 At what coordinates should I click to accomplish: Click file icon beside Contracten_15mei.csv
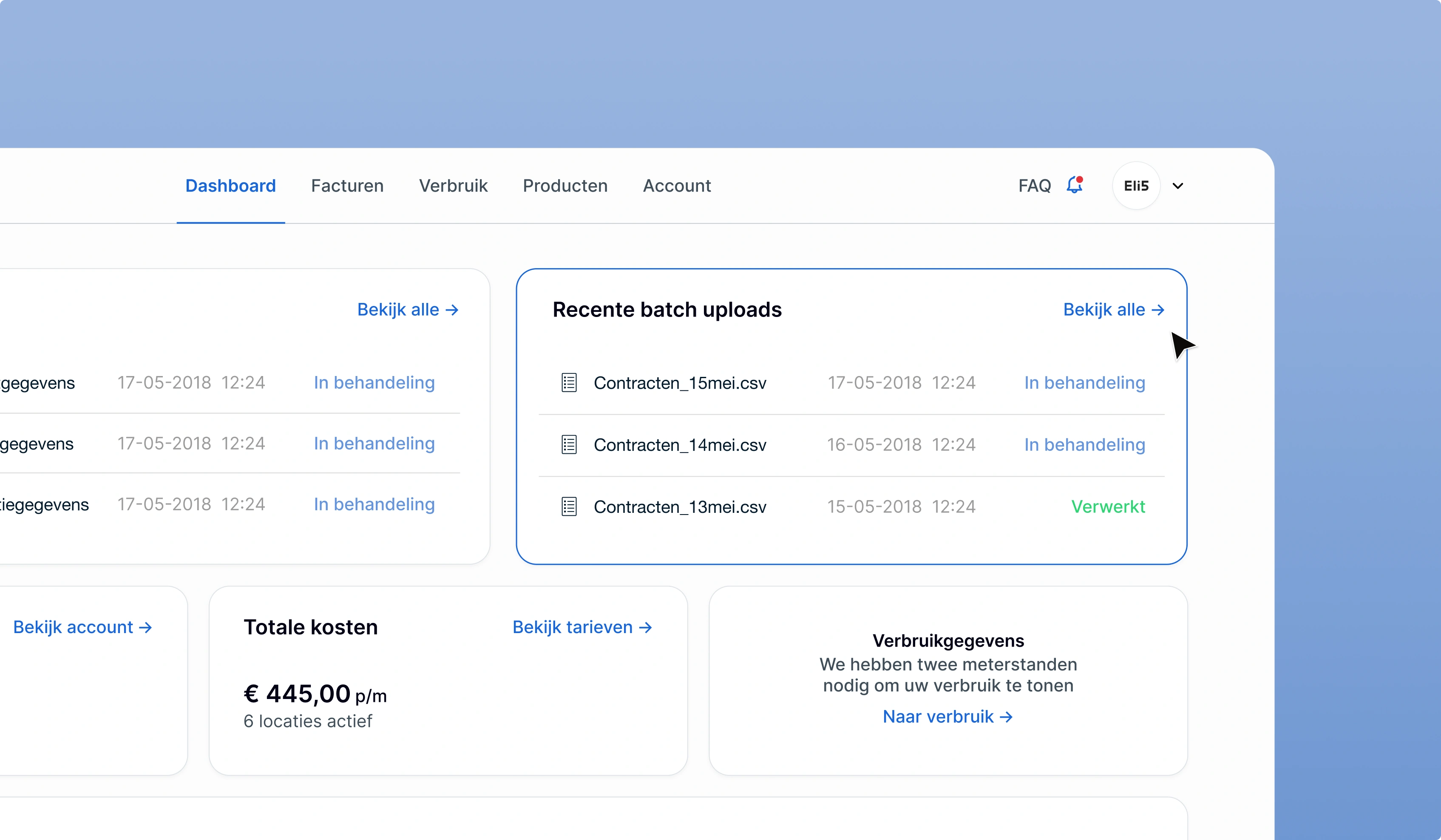pos(569,383)
